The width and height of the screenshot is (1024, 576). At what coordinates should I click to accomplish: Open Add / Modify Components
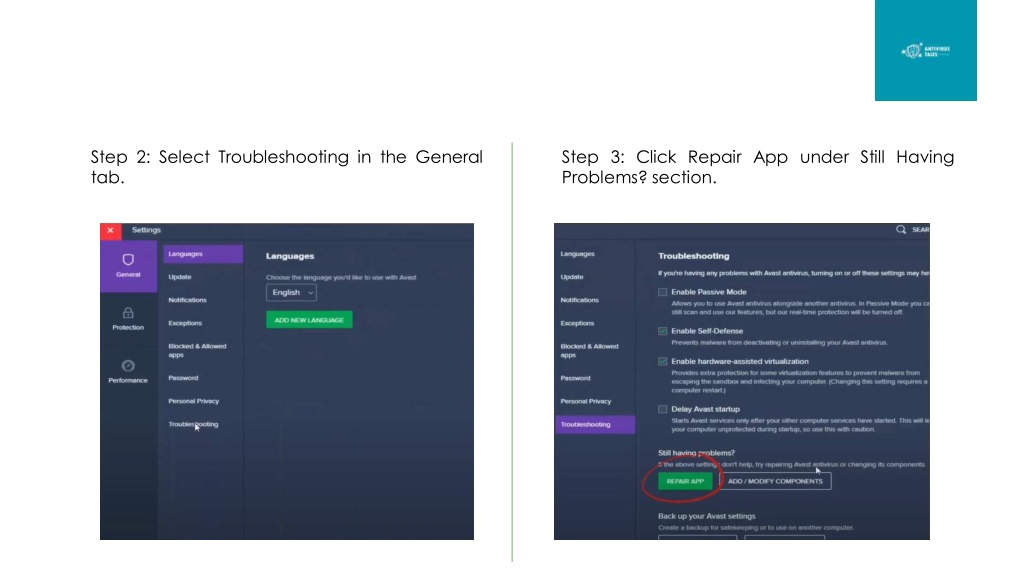point(775,481)
